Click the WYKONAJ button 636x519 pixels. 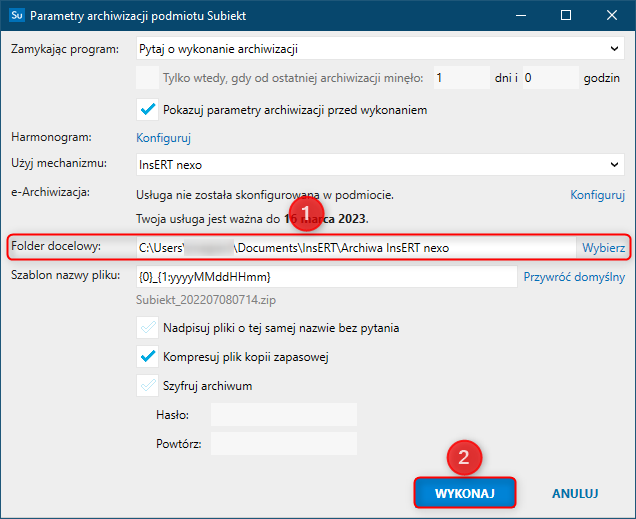tap(465, 493)
